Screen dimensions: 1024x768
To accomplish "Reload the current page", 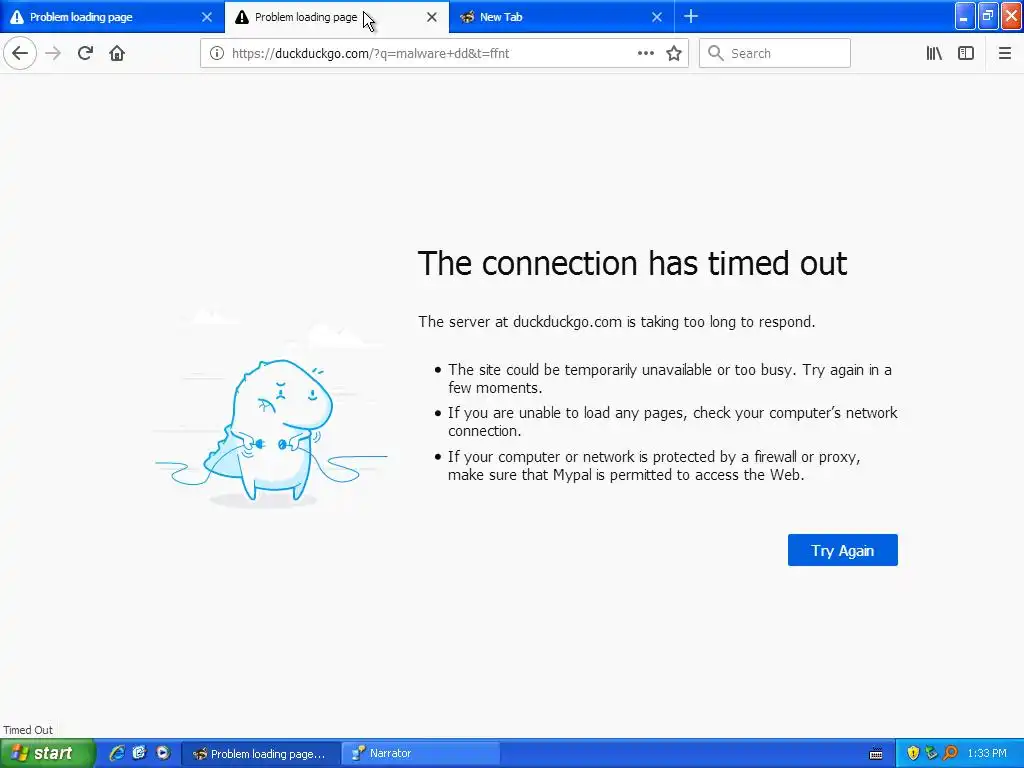I will pos(85,53).
